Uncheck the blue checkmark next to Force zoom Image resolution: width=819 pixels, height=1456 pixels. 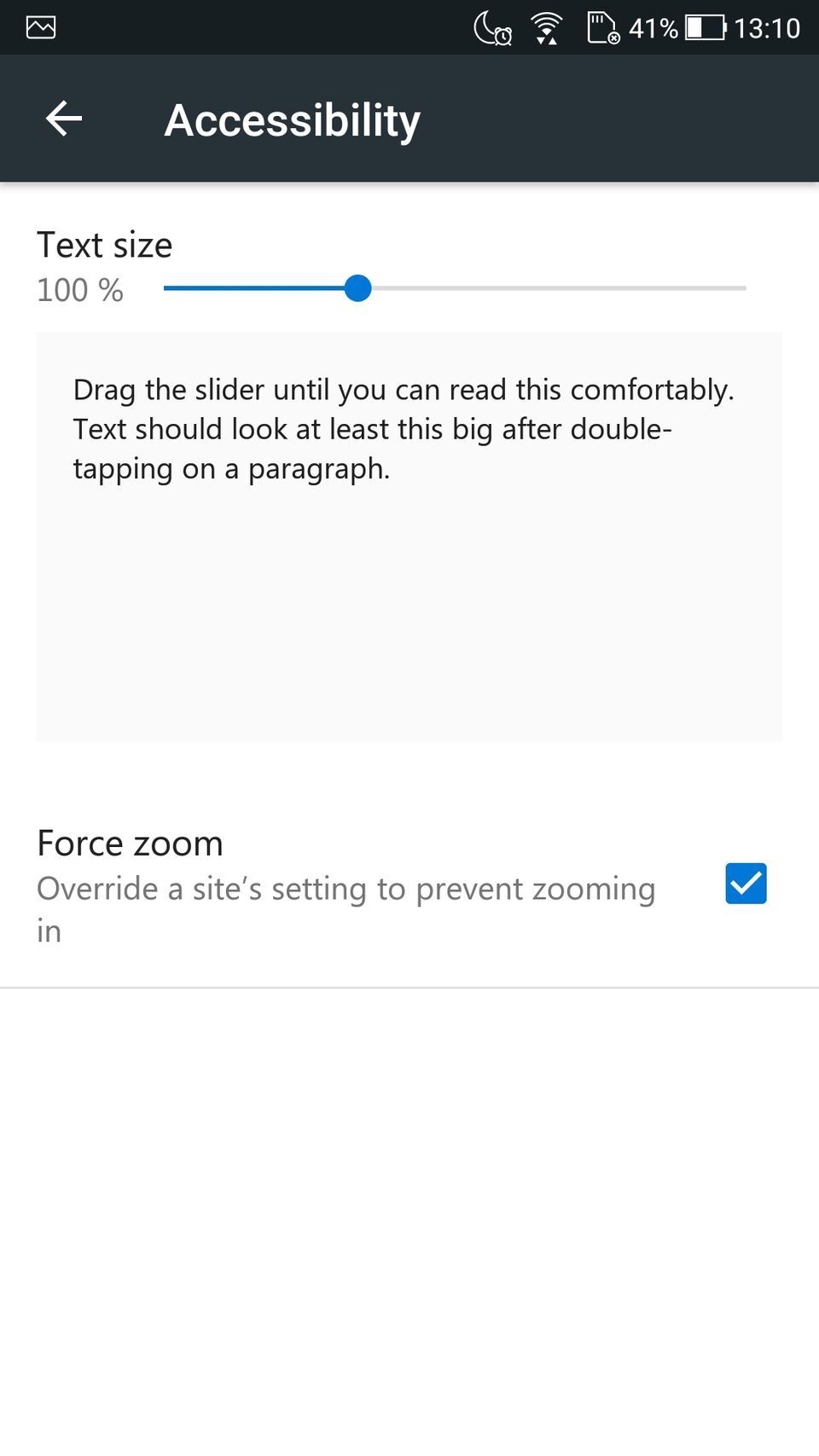click(745, 884)
